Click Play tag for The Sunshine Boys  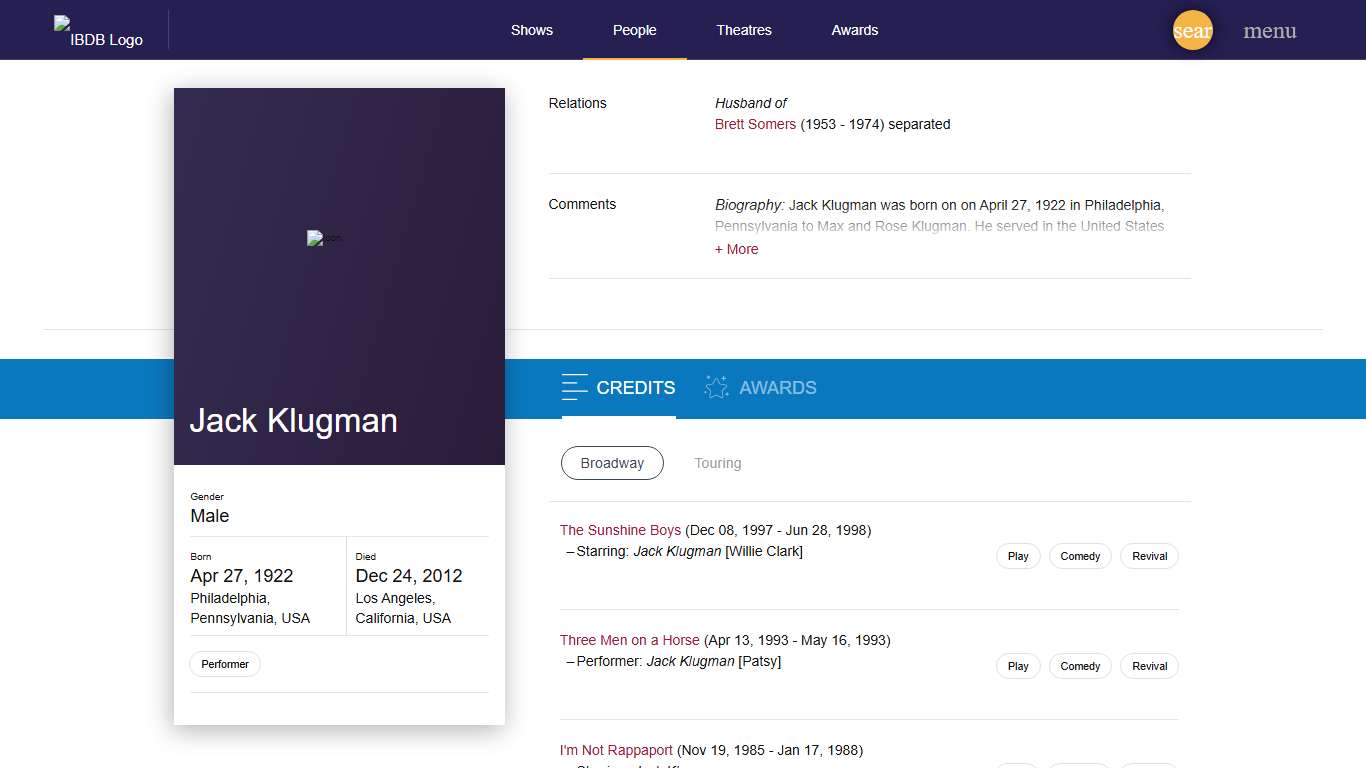(x=1018, y=556)
